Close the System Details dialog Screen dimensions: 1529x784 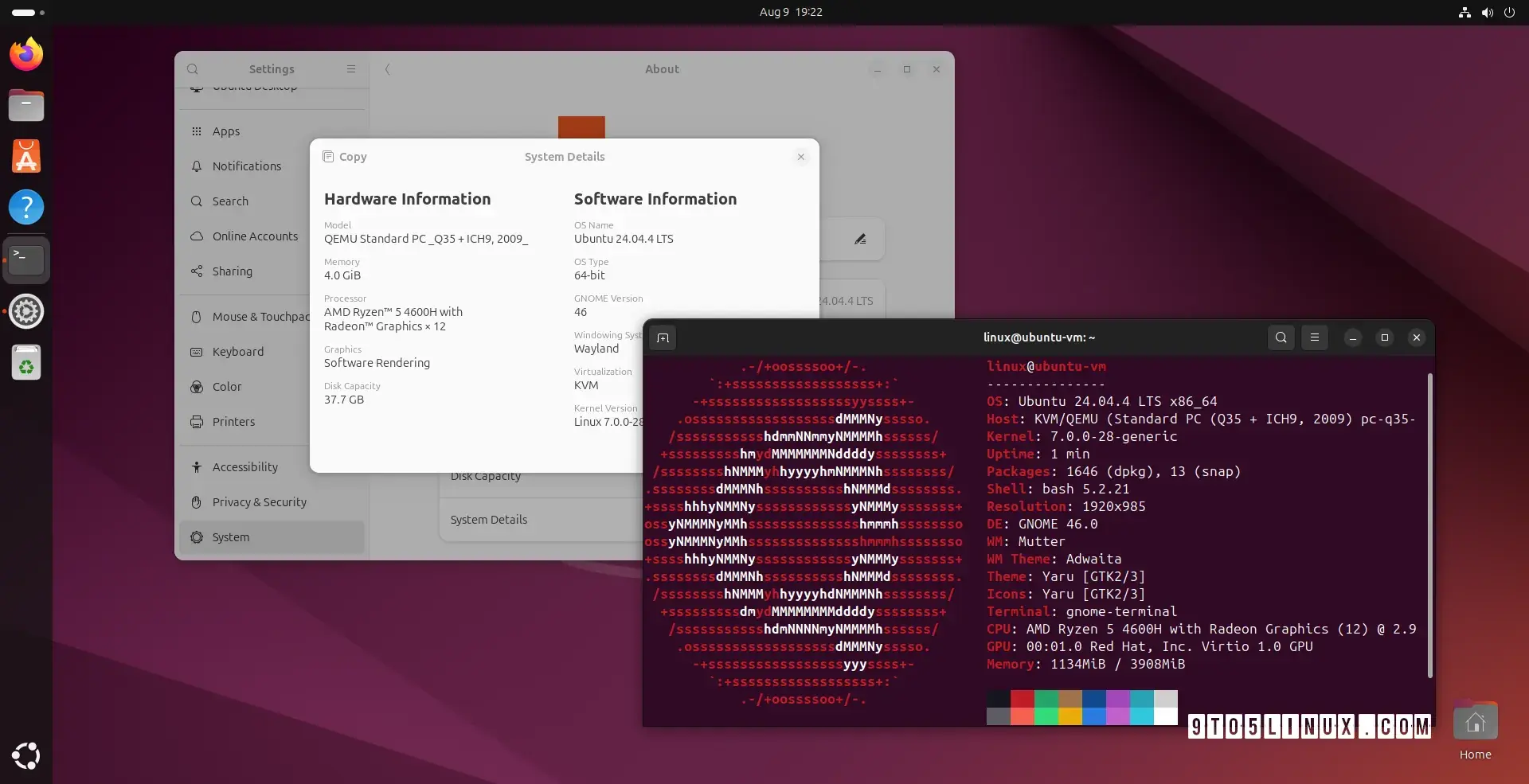coord(801,157)
